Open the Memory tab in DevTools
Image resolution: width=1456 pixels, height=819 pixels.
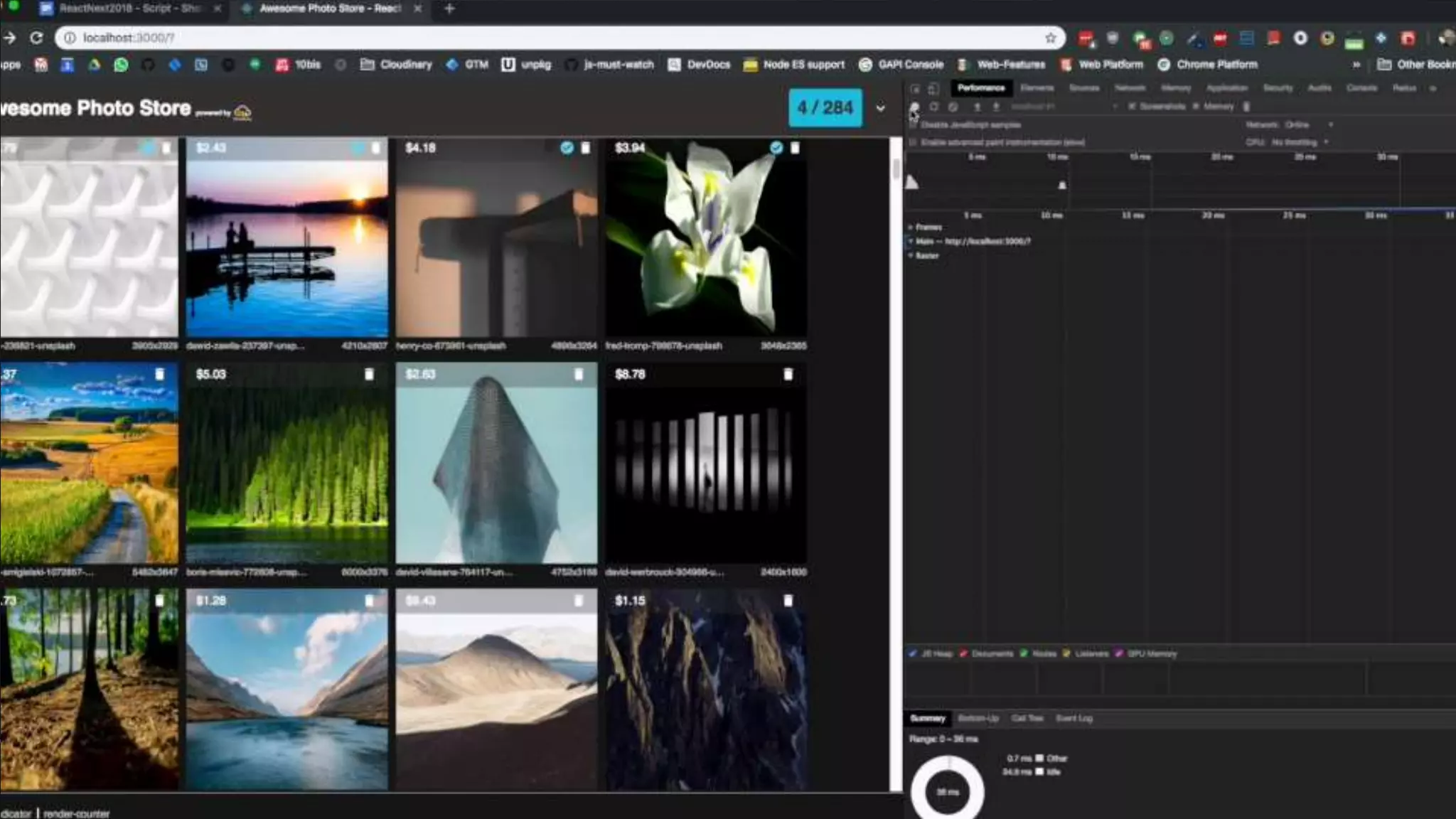pos(1176,88)
